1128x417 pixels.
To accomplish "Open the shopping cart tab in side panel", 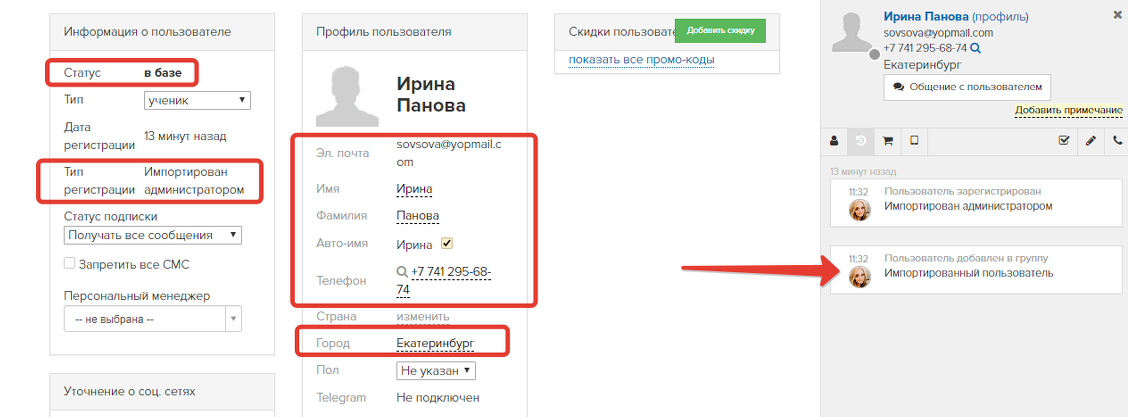I will 888,141.
